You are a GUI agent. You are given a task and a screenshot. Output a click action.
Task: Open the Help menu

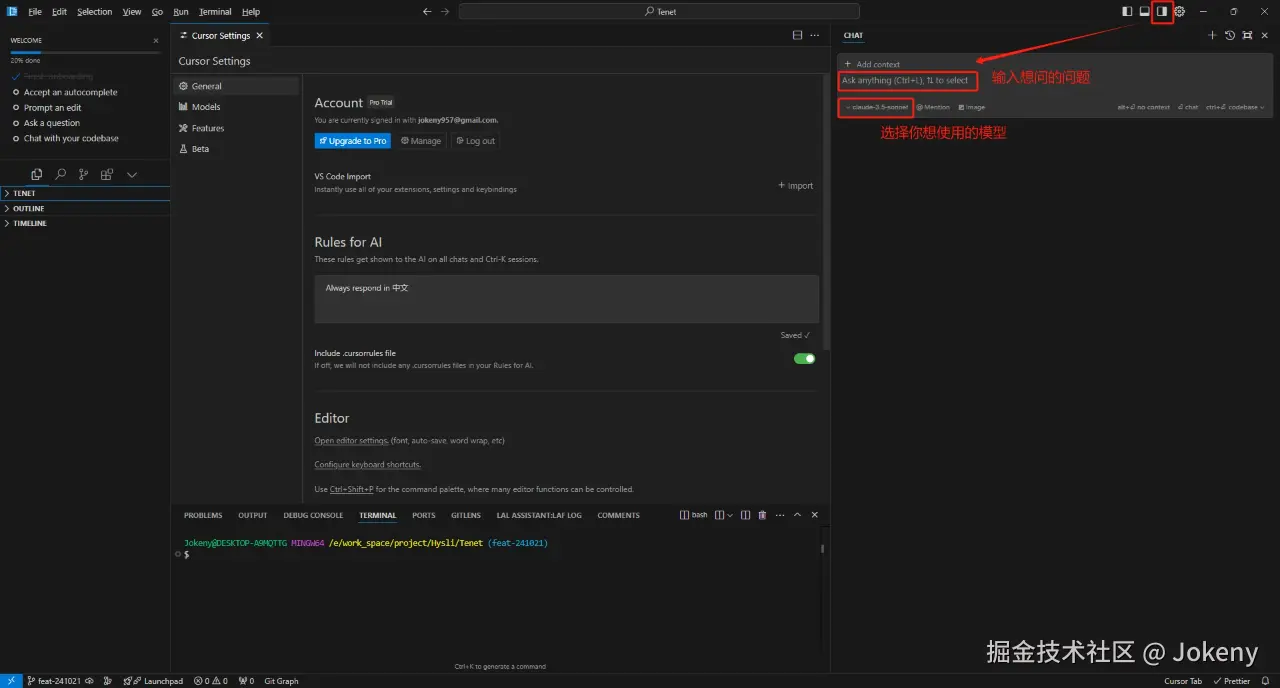pyautogui.click(x=251, y=11)
